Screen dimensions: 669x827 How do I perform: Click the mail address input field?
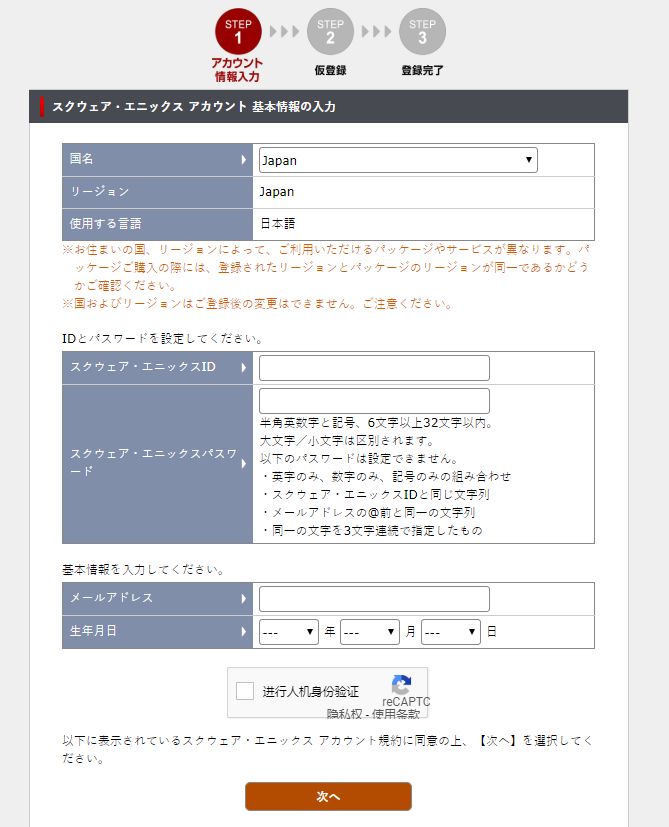pyautogui.click(x=374, y=599)
